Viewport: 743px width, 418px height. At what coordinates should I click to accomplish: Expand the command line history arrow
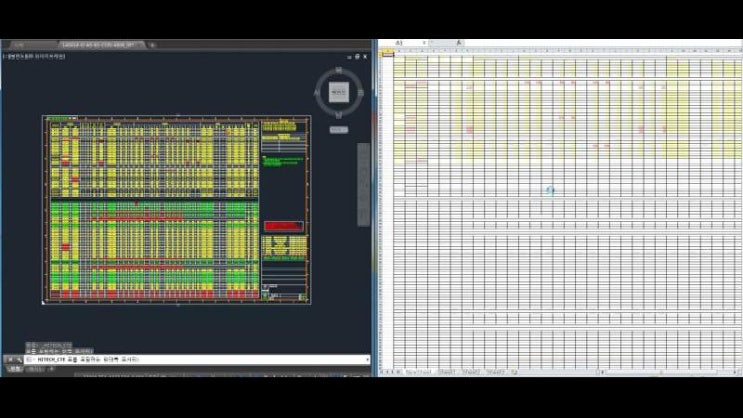click(x=368, y=360)
